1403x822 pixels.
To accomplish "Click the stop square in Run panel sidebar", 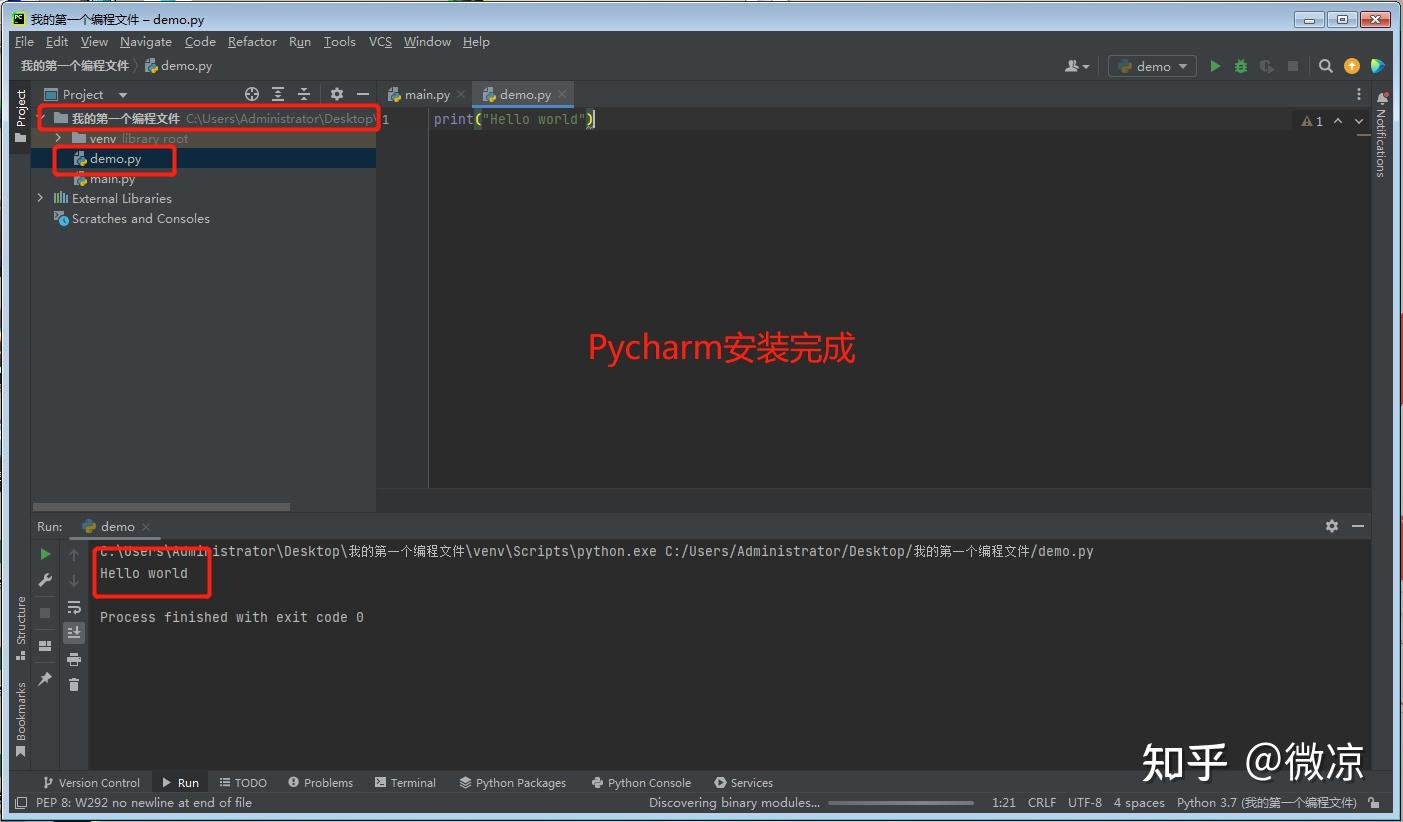I will (x=45, y=612).
